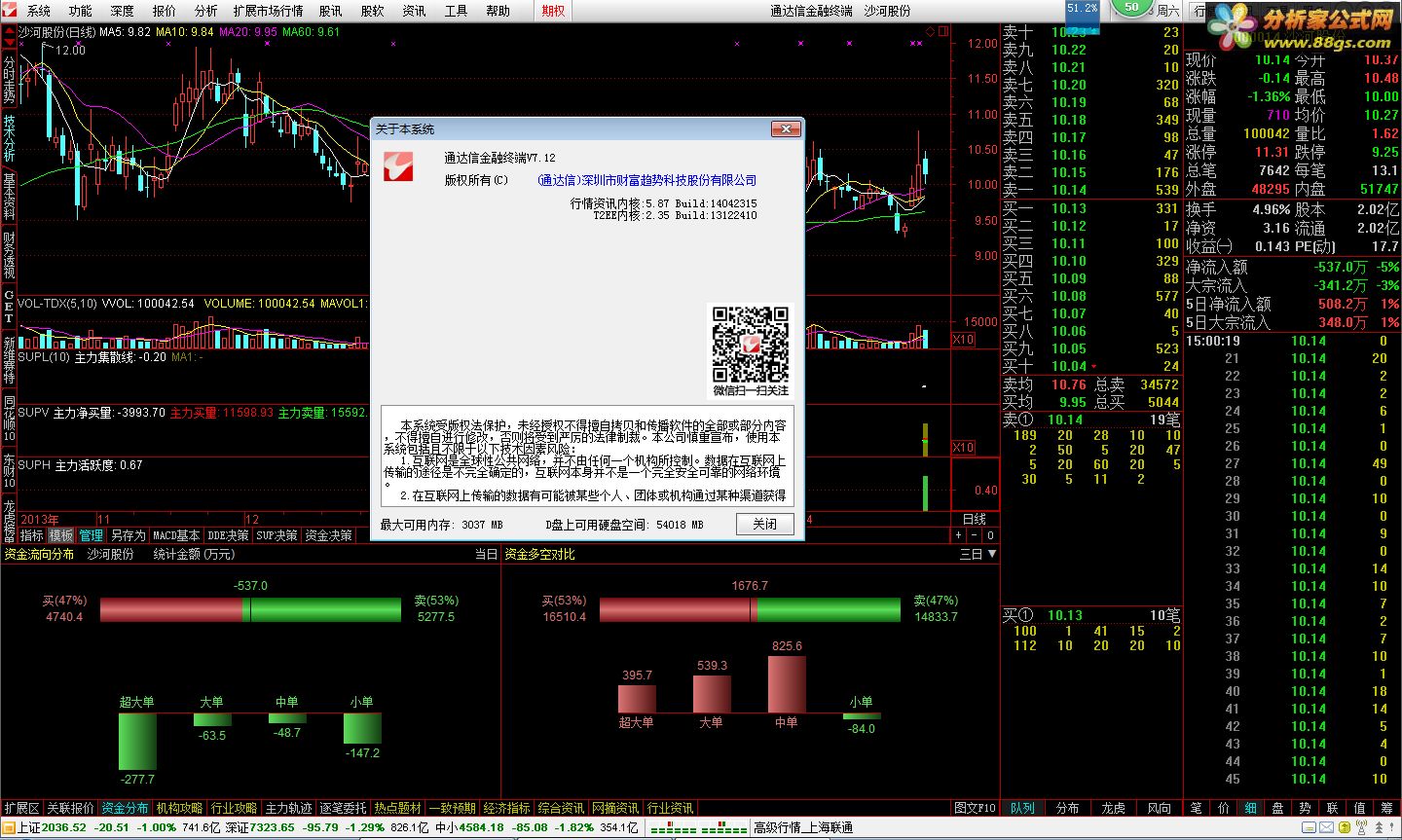The width and height of the screenshot is (1402, 840).
Task: Select 龙虎 tab in order panel
Action: pyautogui.click(x=1113, y=808)
